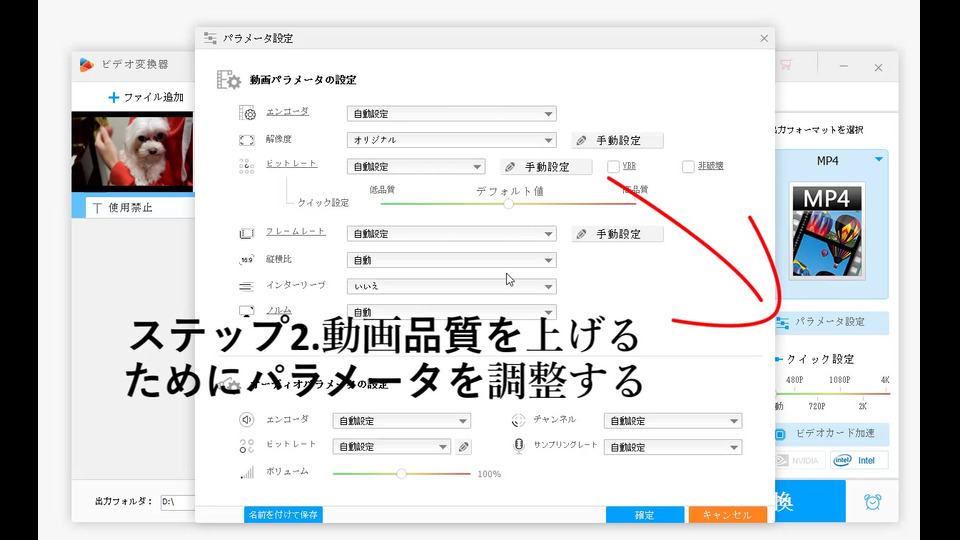This screenshot has width=960, height=540.
Task: Click the video parameter settings header icon
Action: (229, 80)
